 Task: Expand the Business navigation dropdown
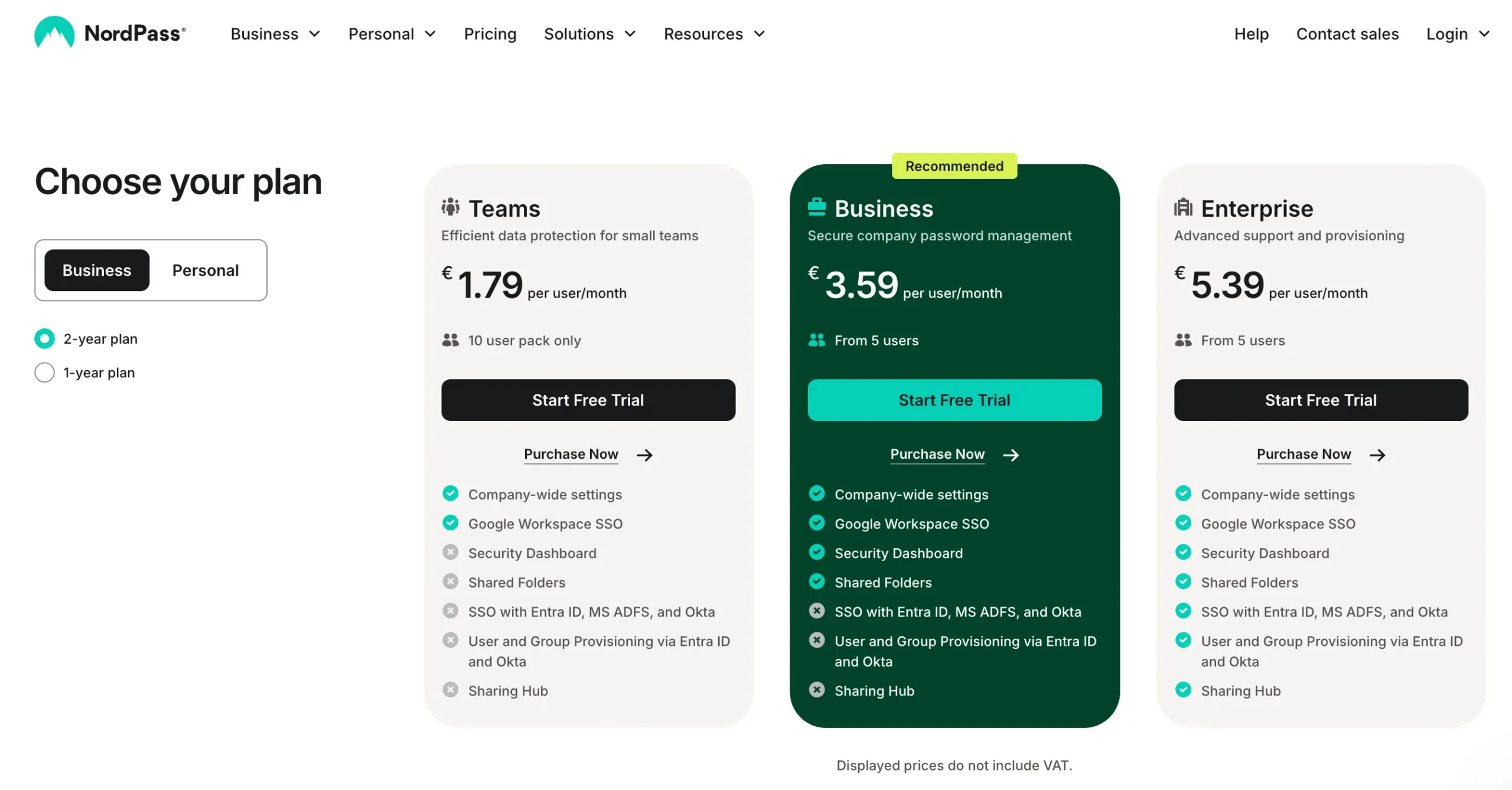[x=275, y=34]
